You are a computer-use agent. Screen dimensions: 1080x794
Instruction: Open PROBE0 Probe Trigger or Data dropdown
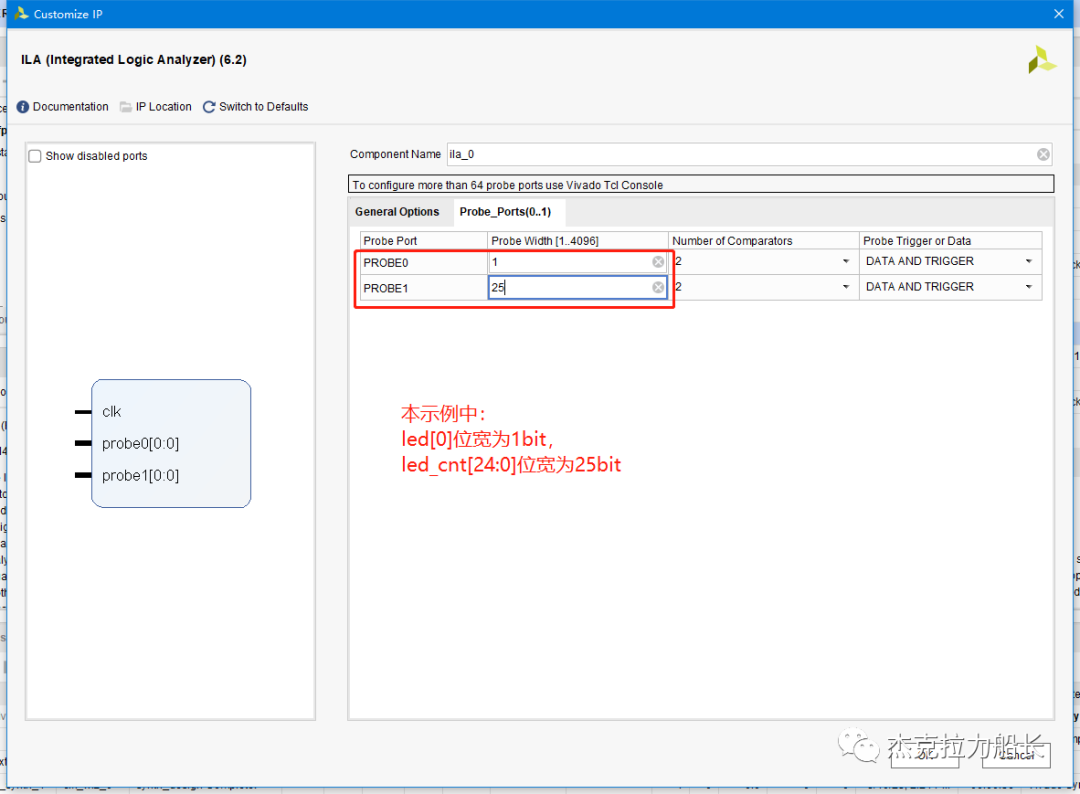1028,262
